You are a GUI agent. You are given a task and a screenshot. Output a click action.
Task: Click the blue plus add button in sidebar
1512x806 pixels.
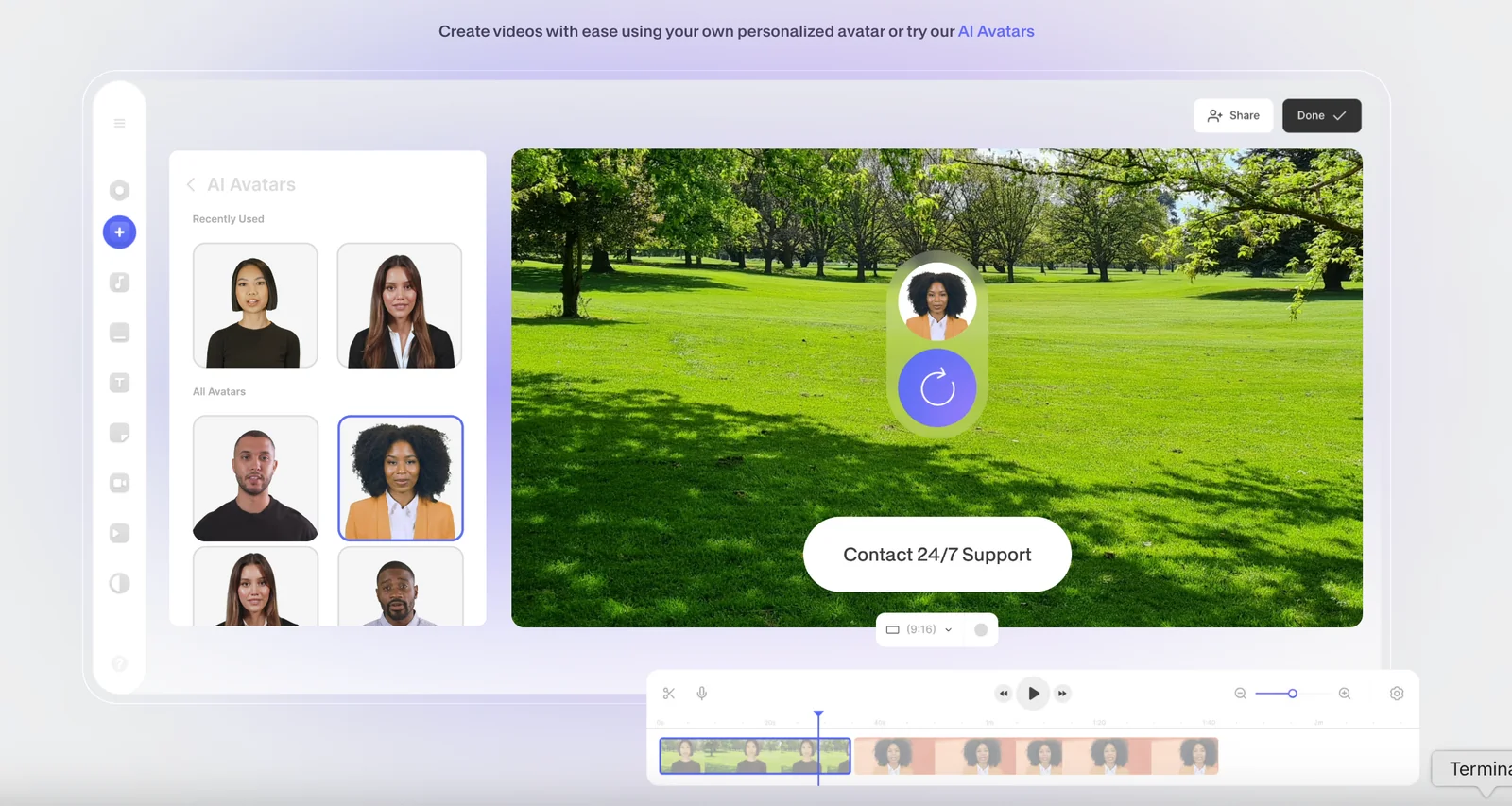tap(119, 232)
